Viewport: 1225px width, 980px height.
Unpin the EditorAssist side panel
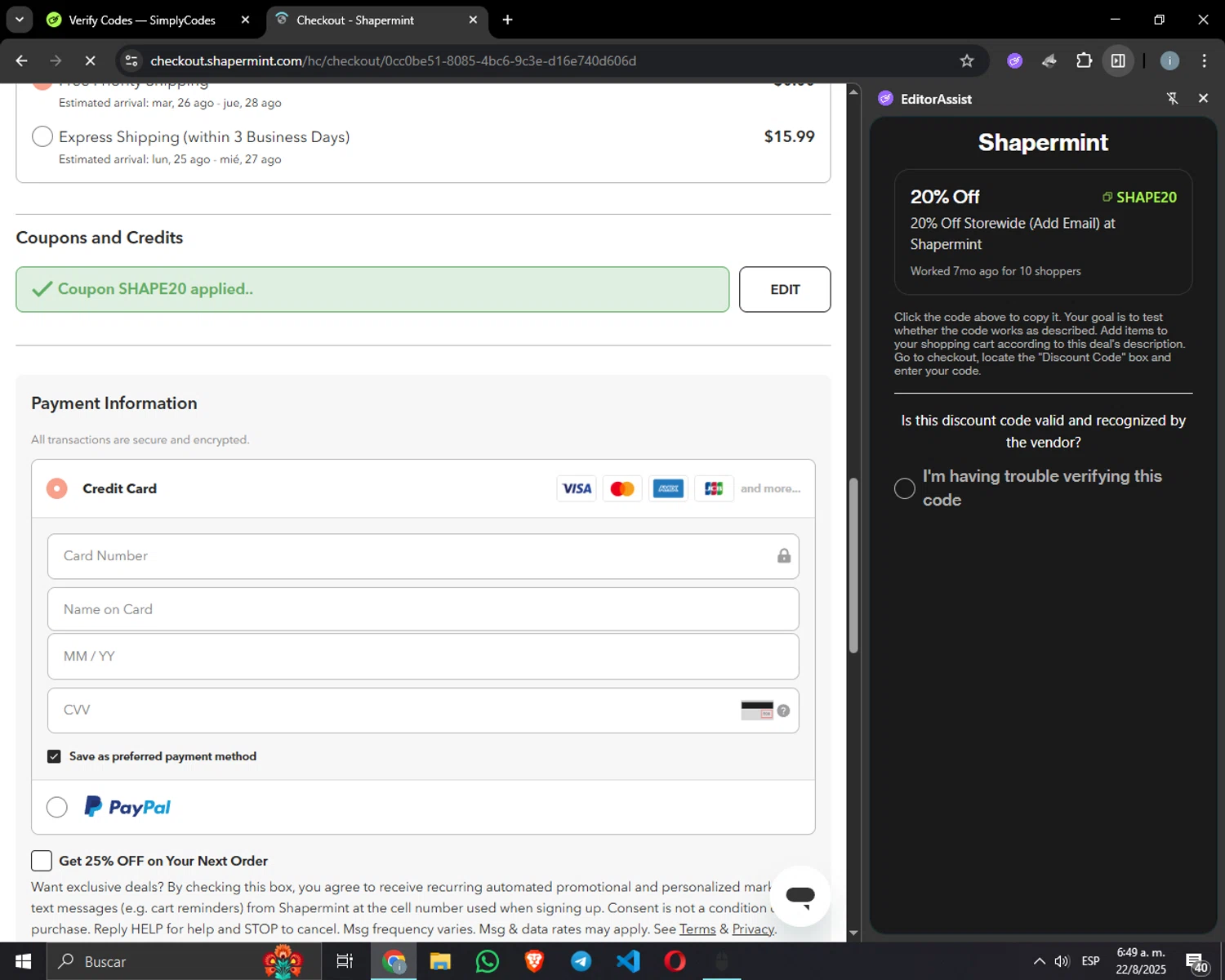click(1172, 98)
